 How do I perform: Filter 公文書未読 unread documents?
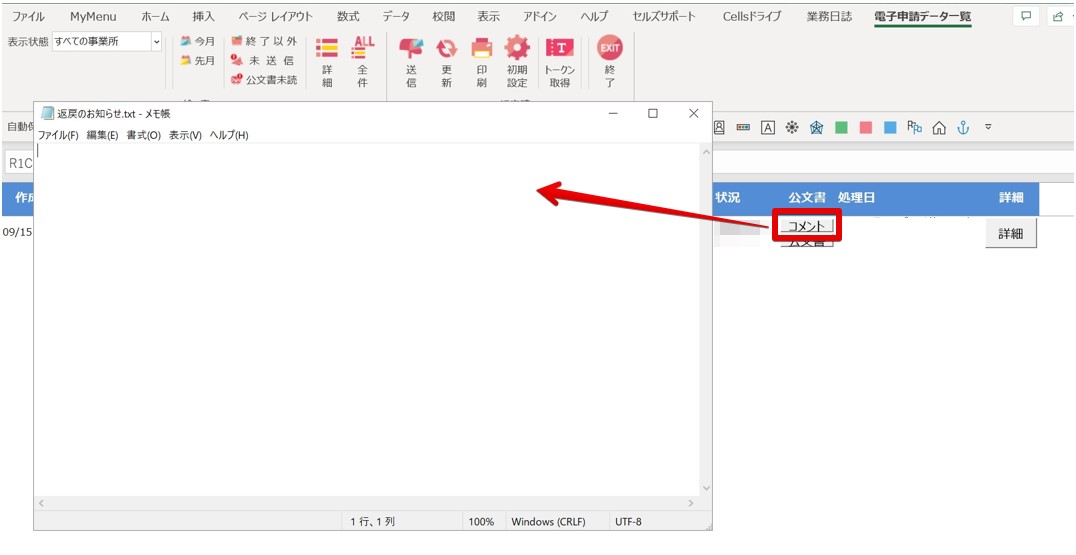tap(264, 80)
